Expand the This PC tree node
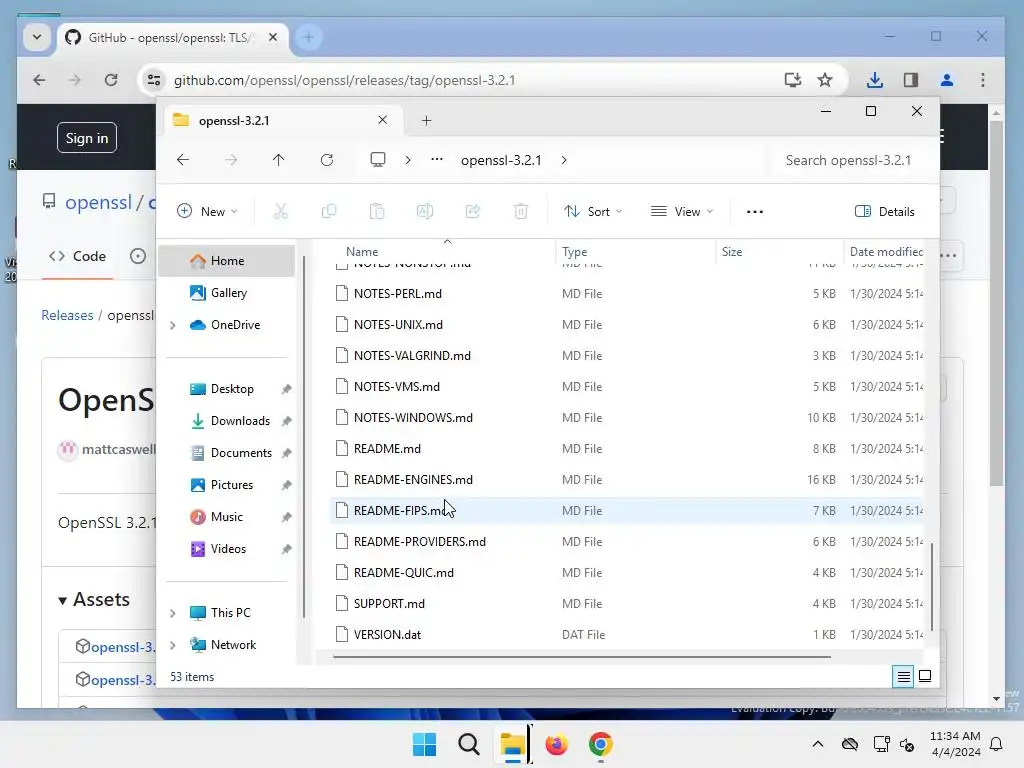The width and height of the screenshot is (1024, 768). click(172, 613)
